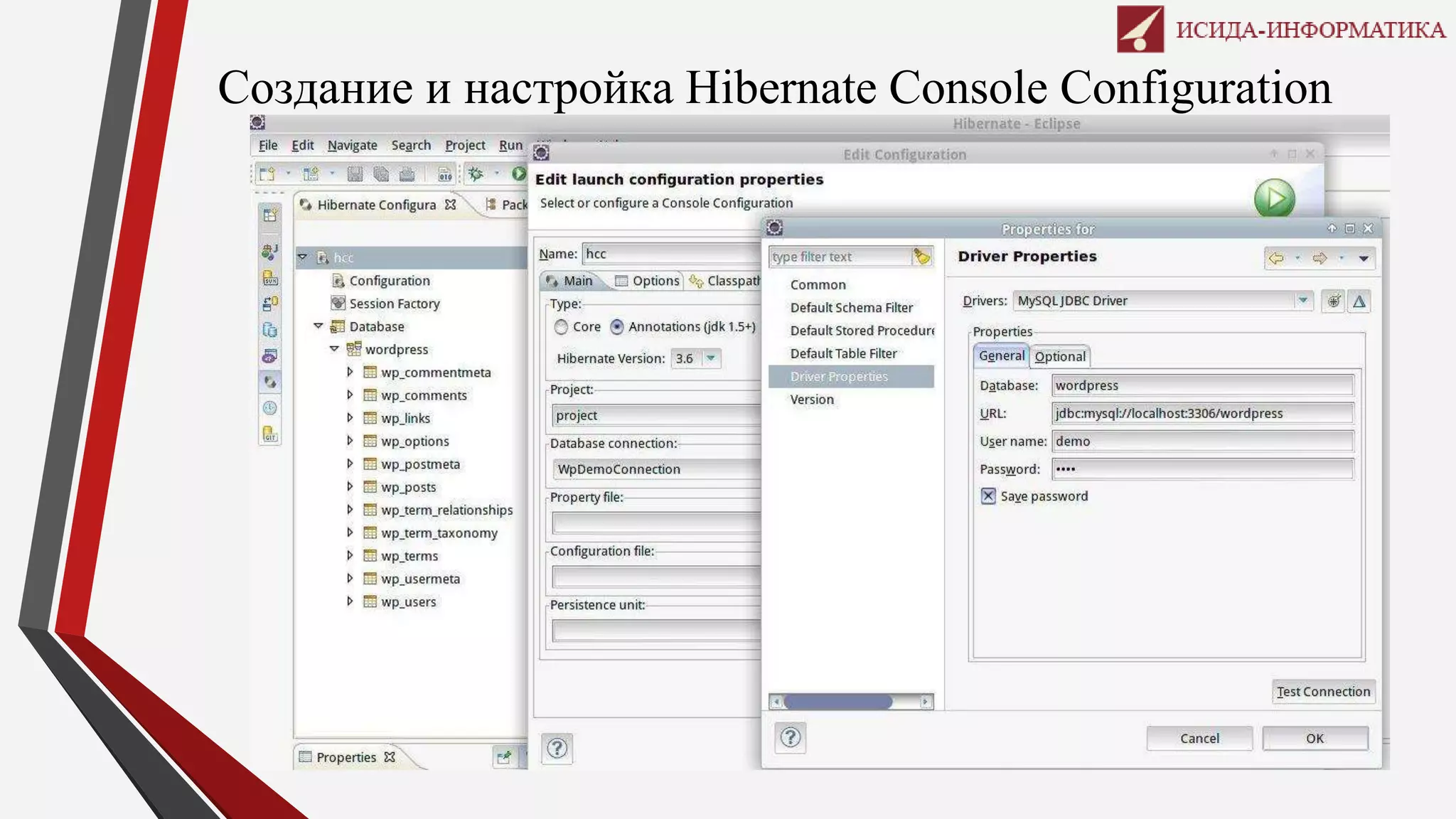Switch to the Options tab

tap(647, 281)
